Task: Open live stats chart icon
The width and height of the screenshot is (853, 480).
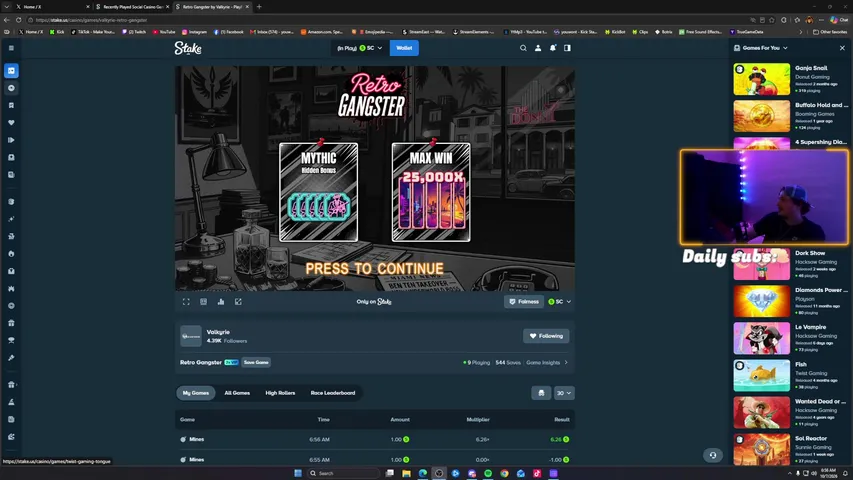Action: point(221,301)
